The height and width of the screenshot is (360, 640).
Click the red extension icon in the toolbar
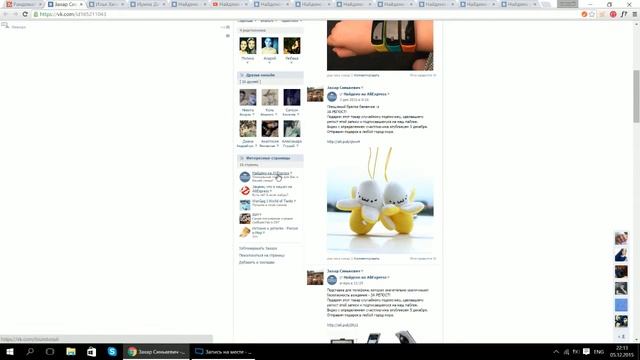click(x=613, y=14)
